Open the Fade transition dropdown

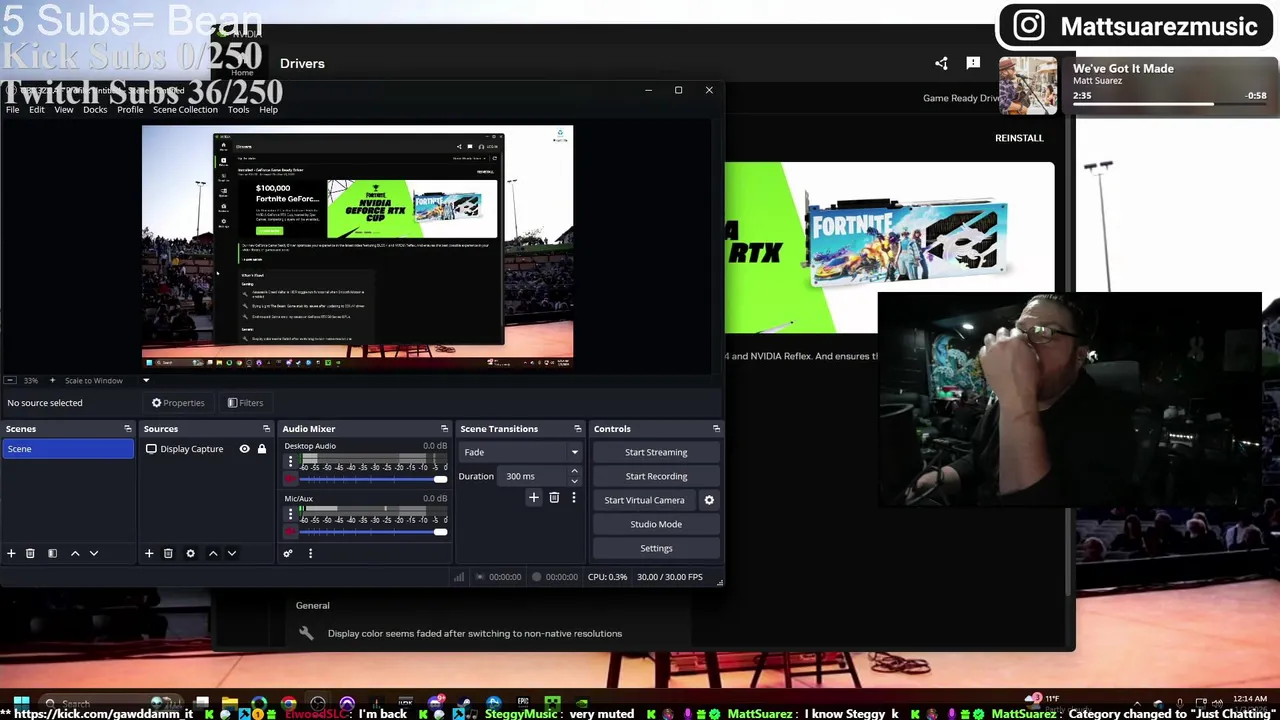(520, 452)
